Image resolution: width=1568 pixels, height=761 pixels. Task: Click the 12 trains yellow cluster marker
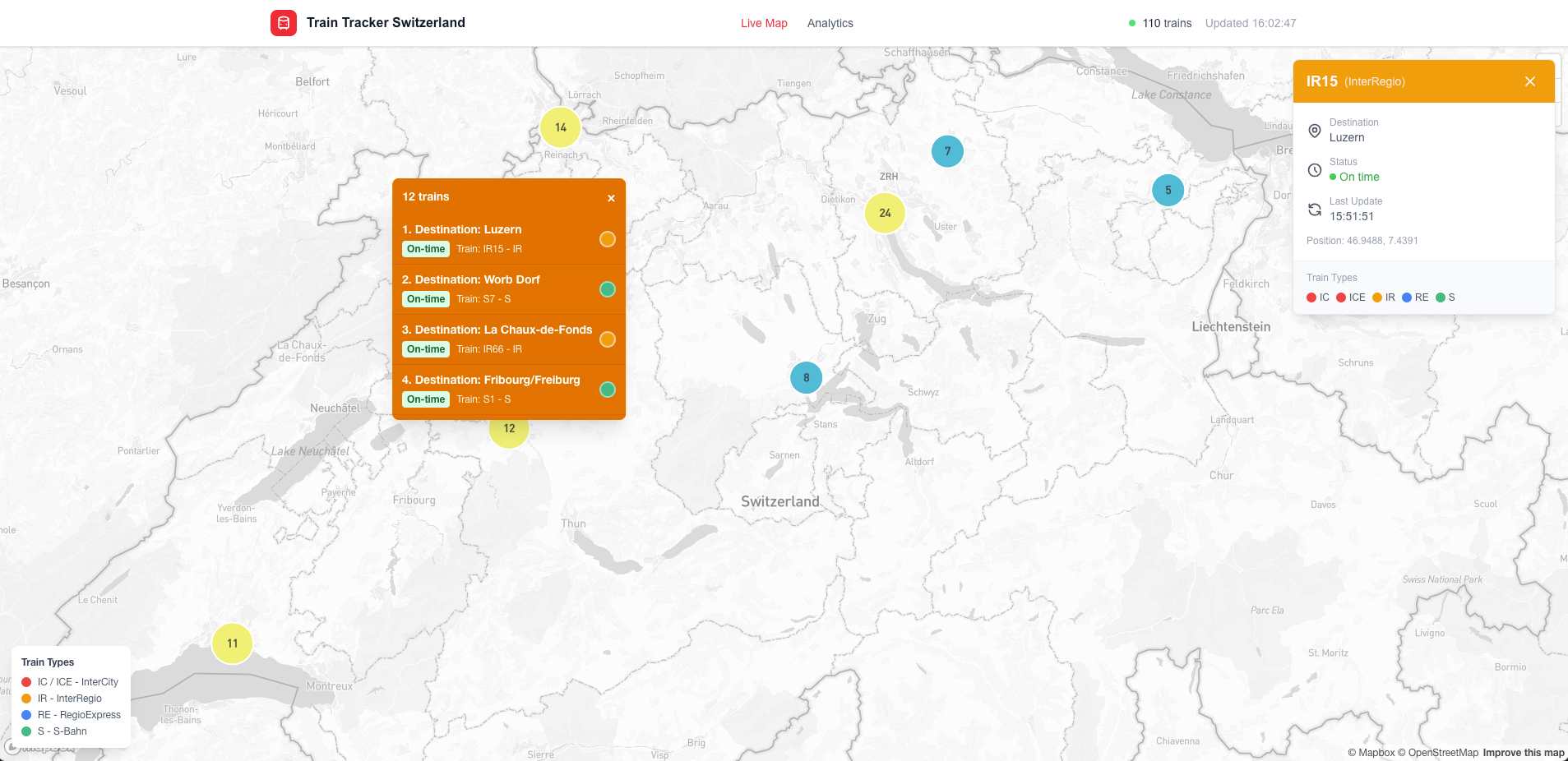tap(509, 432)
